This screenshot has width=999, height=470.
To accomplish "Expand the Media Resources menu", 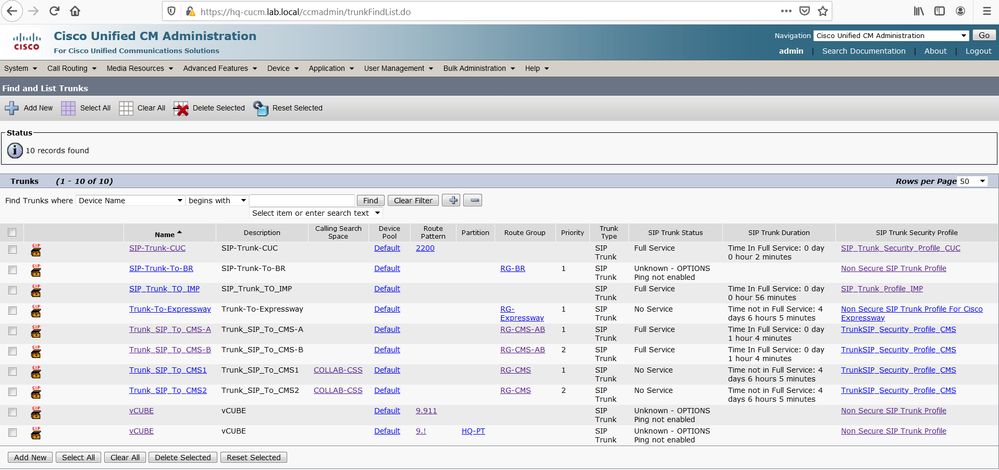I will [x=140, y=68].
